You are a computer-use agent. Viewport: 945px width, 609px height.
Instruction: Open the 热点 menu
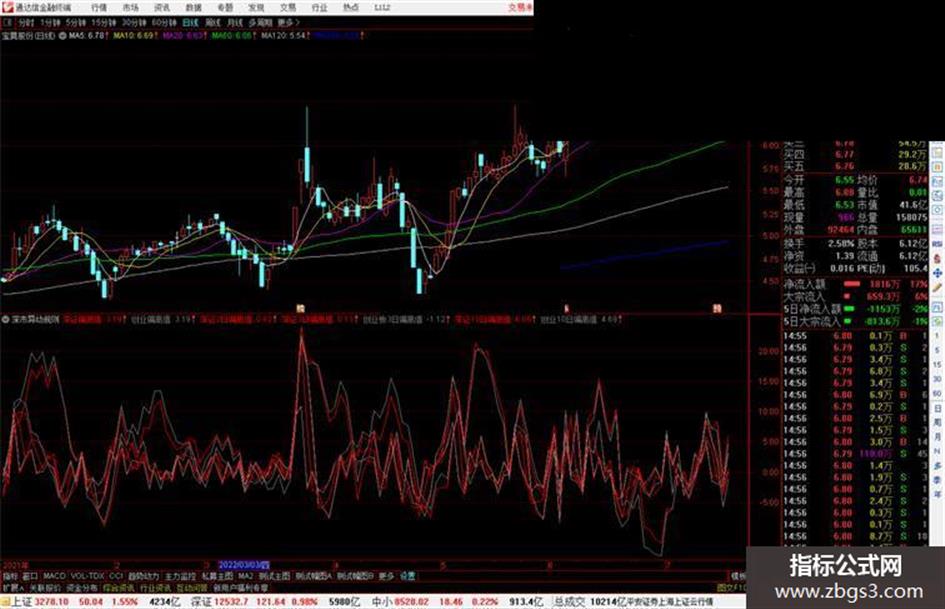click(351, 8)
